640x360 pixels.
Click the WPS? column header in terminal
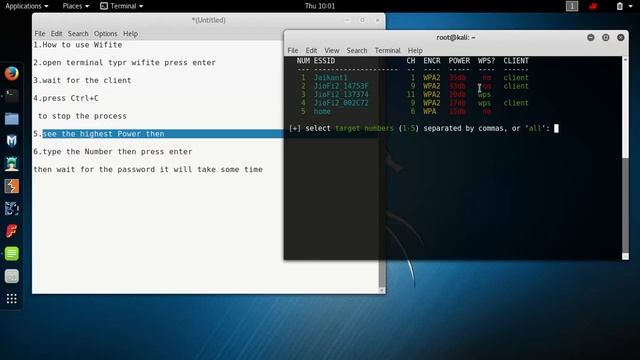[486, 61]
